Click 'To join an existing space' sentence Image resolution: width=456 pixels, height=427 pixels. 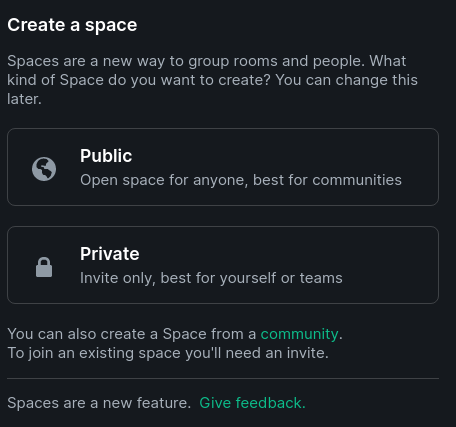coord(168,353)
